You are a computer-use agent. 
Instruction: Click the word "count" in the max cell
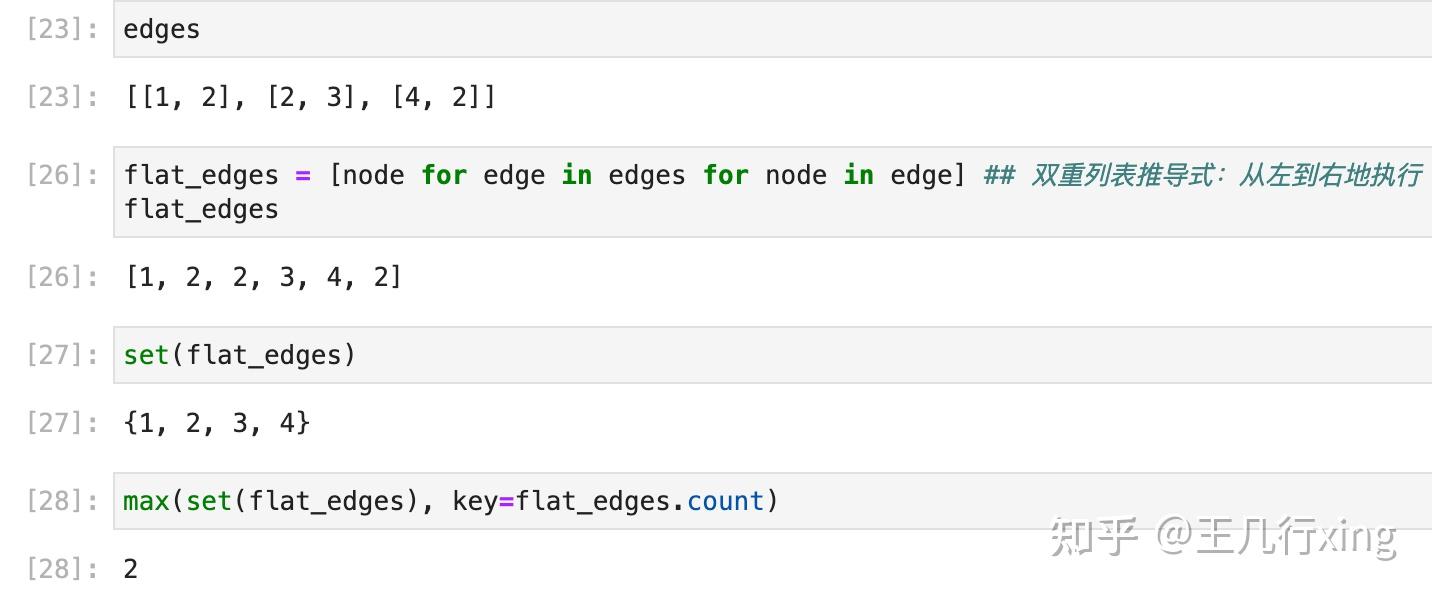pos(725,501)
